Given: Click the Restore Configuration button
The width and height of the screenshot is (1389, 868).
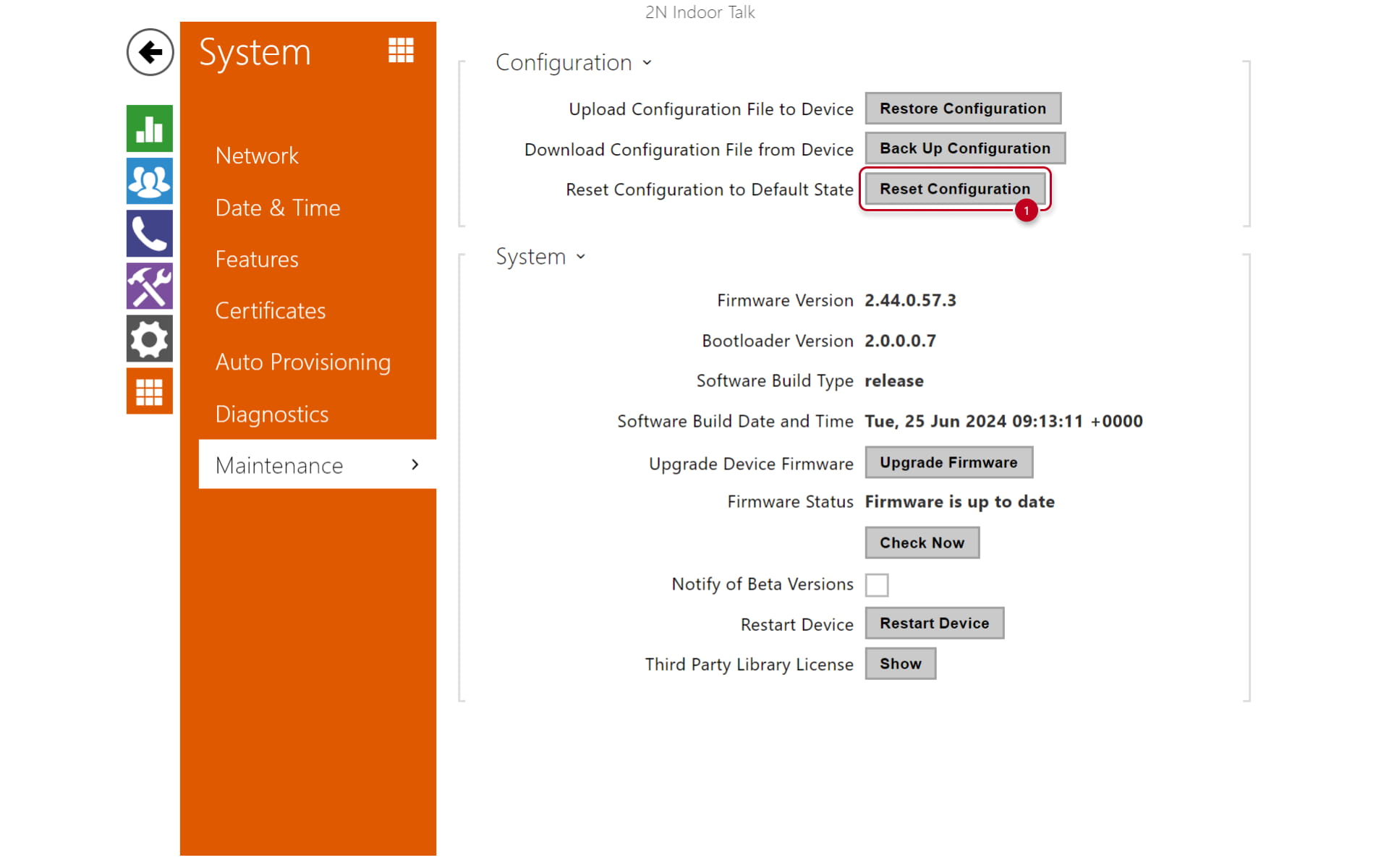Looking at the screenshot, I should coord(963,109).
